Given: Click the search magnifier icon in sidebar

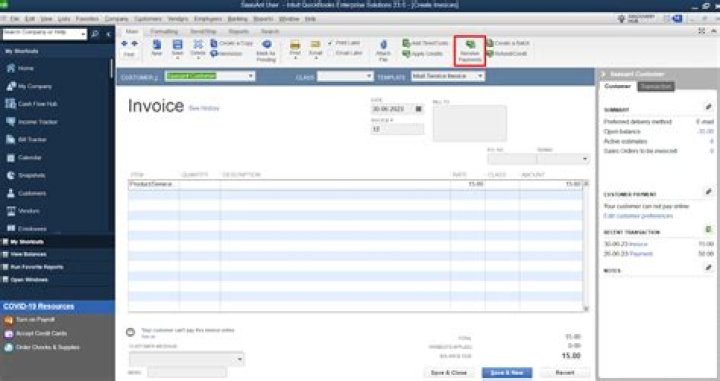Looking at the screenshot, I should 95,34.
